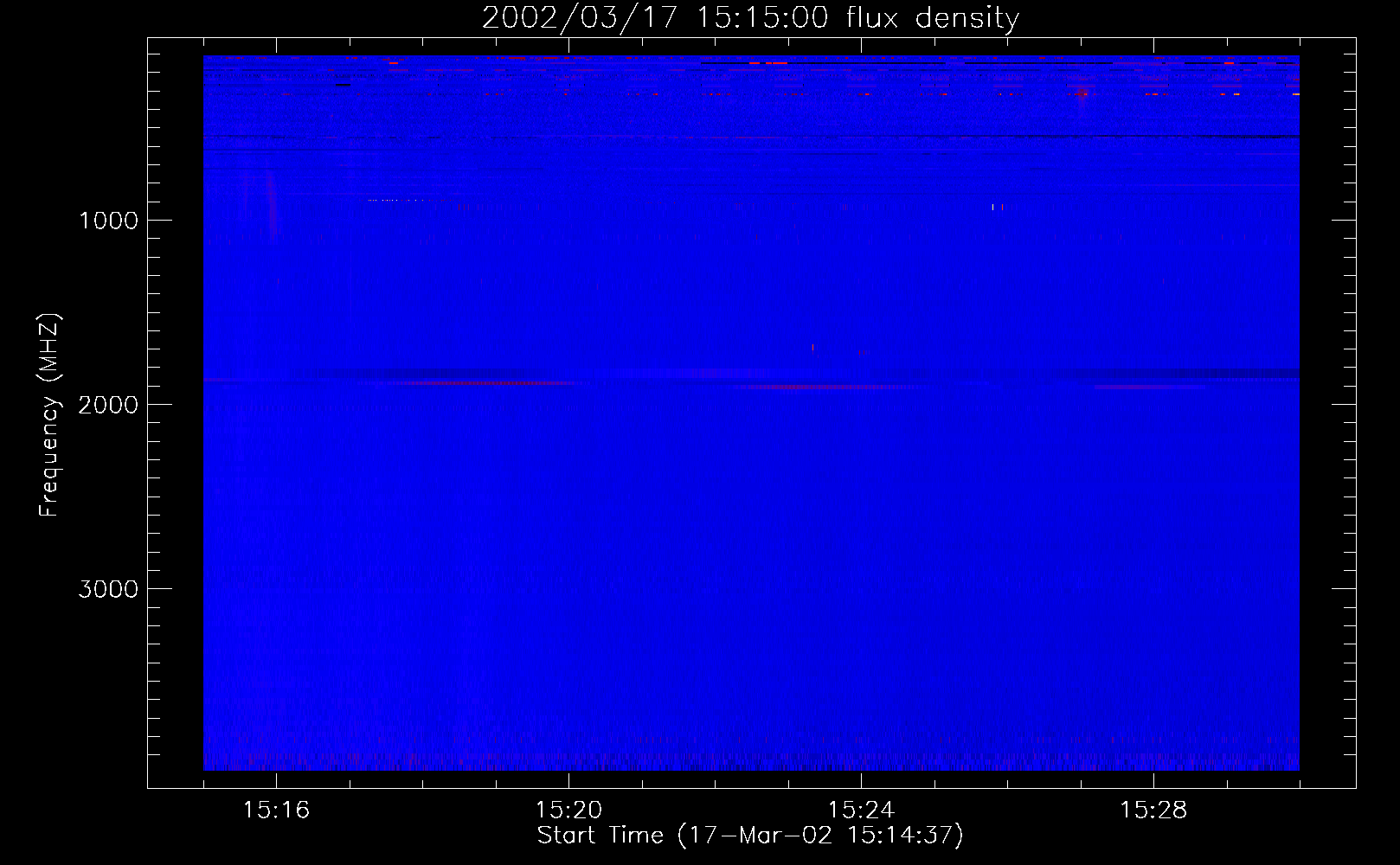Click the 1000 frequency tick label
1400x865 pixels.
108,221
